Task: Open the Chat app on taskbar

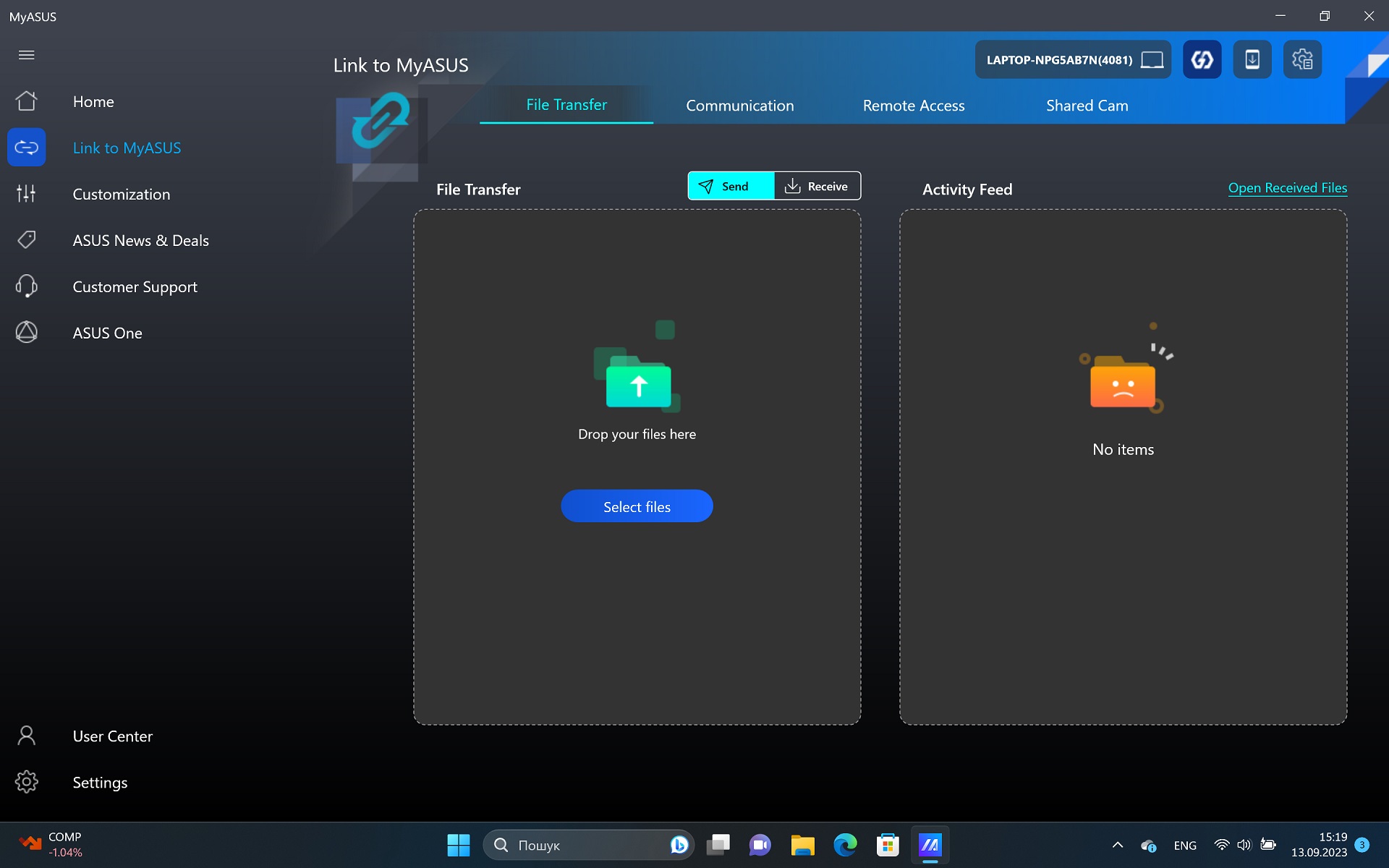Action: pos(760,845)
